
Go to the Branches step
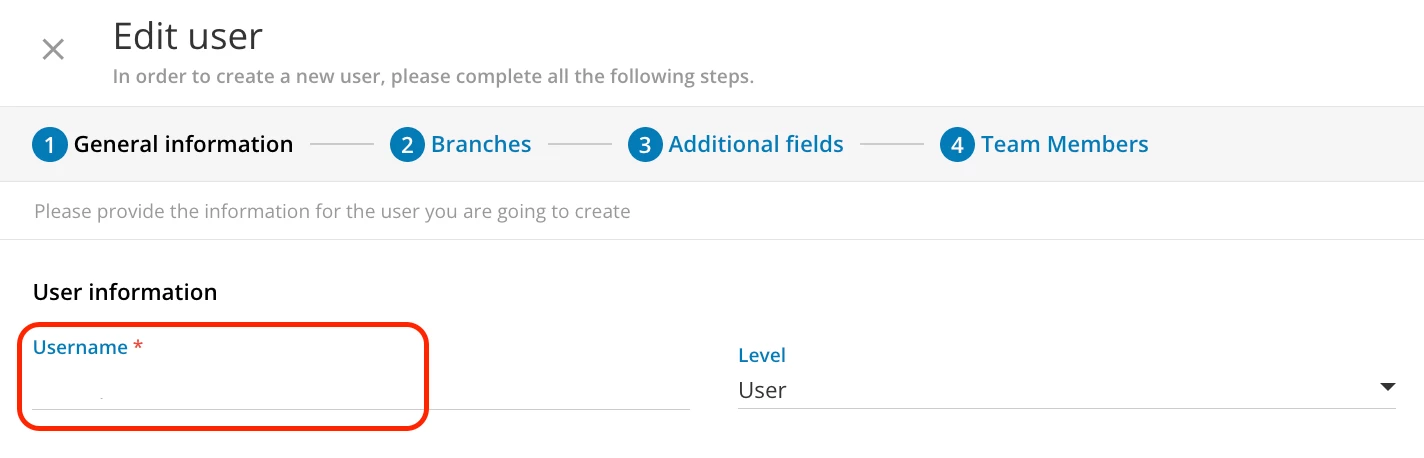pyautogui.click(x=481, y=145)
